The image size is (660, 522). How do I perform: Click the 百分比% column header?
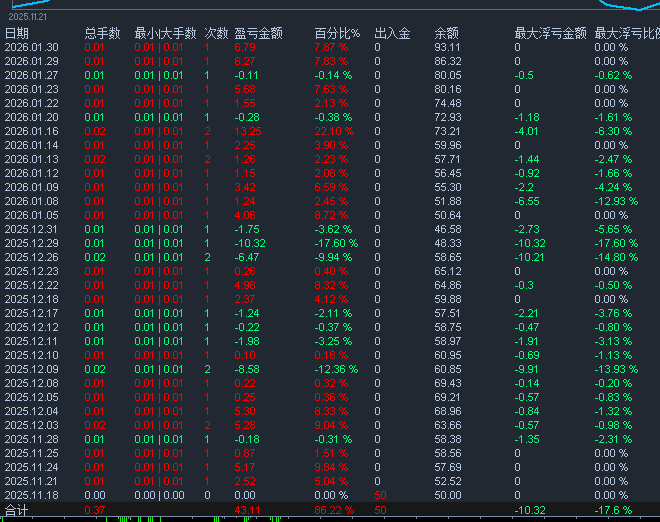336,33
